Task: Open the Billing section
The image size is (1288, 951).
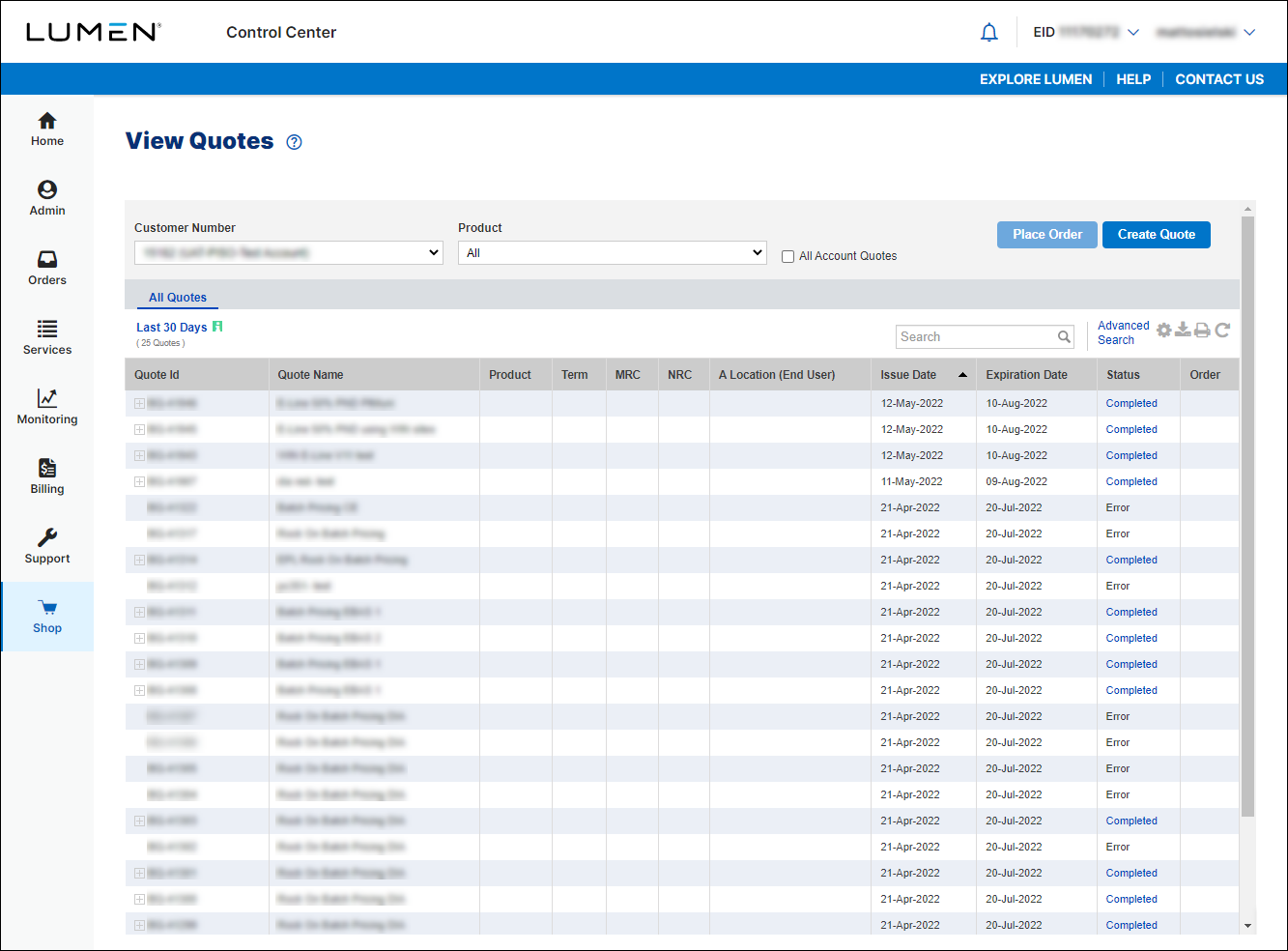Action: (x=47, y=477)
